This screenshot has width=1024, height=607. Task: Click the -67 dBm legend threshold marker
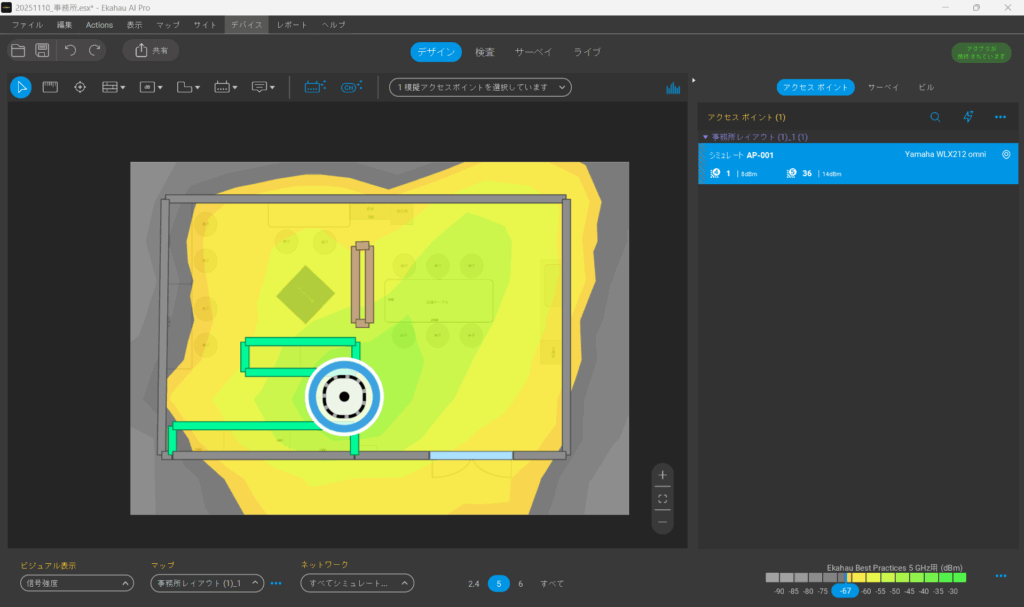845,591
